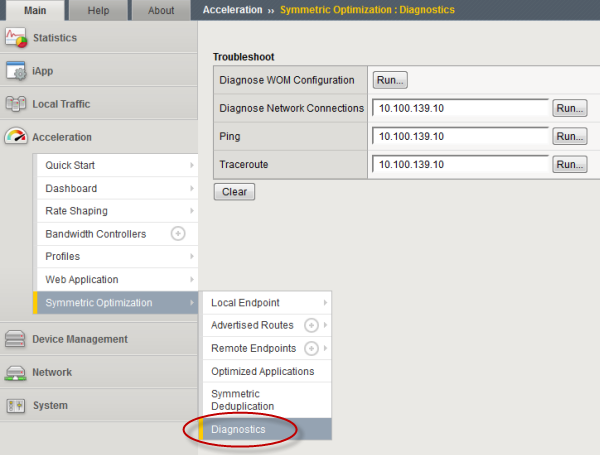
Task: Click the Device Management icon
Action: click(16, 340)
